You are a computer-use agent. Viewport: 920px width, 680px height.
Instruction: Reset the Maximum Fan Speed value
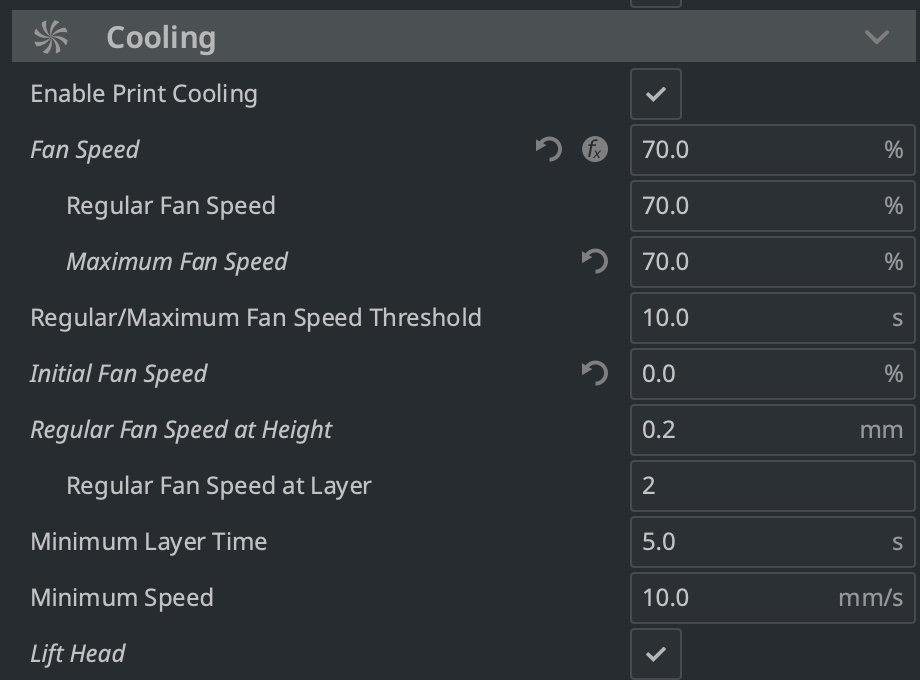[x=594, y=262]
